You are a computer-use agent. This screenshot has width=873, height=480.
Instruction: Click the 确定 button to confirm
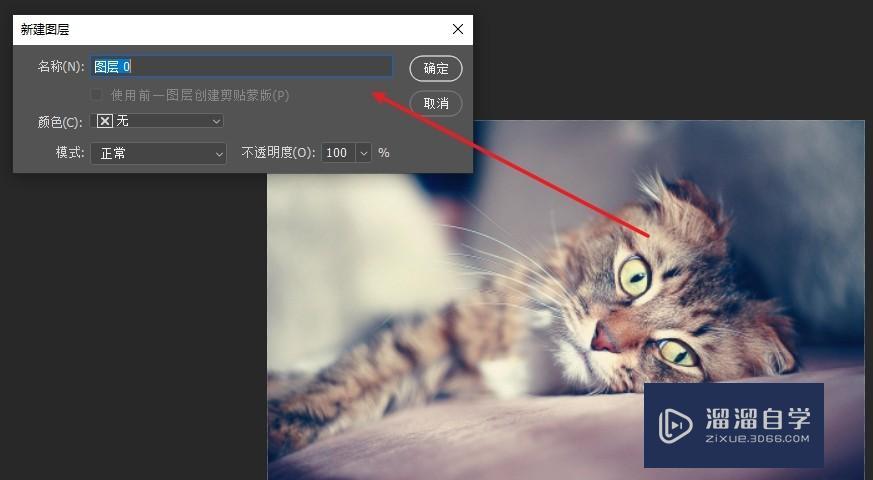coord(435,68)
